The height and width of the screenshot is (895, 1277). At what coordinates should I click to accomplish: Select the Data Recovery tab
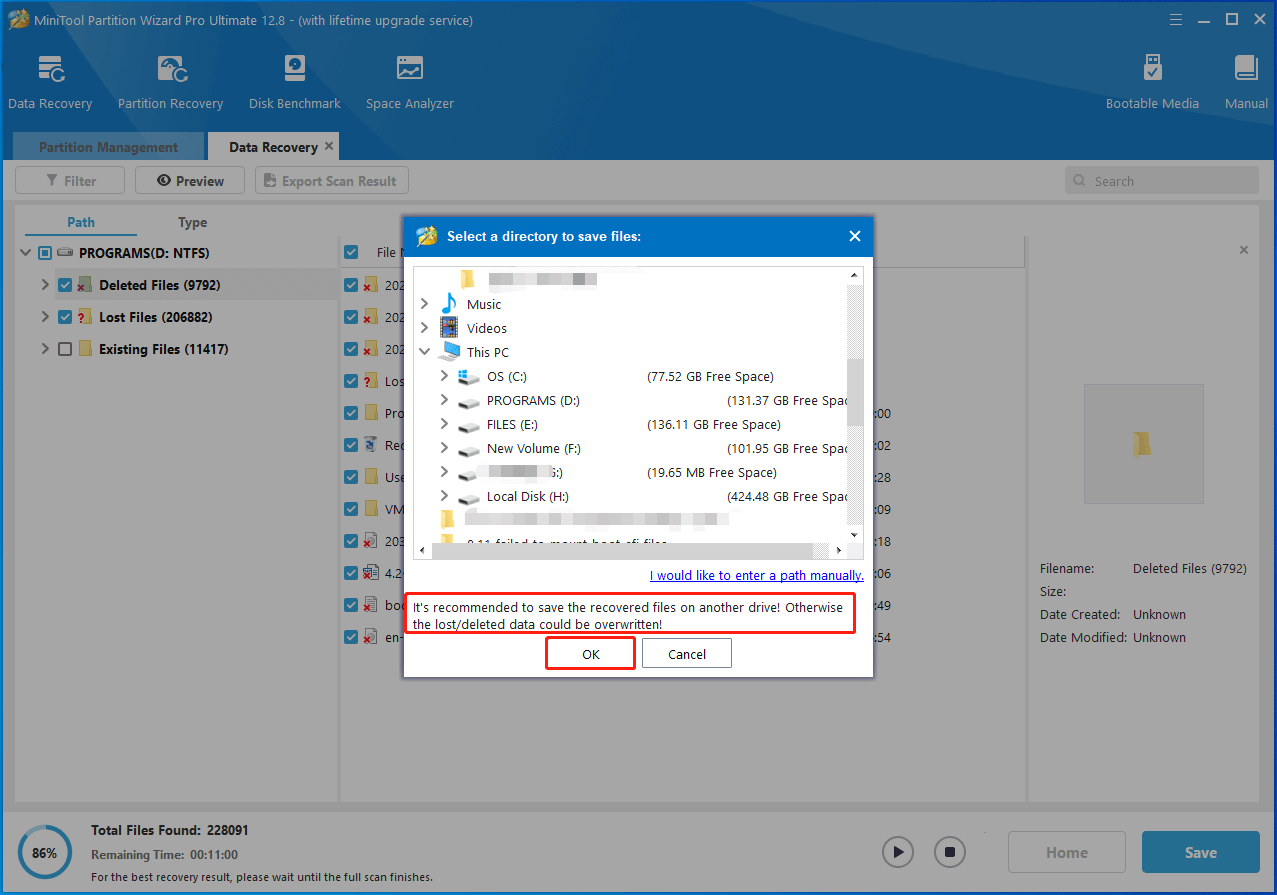coord(273,147)
